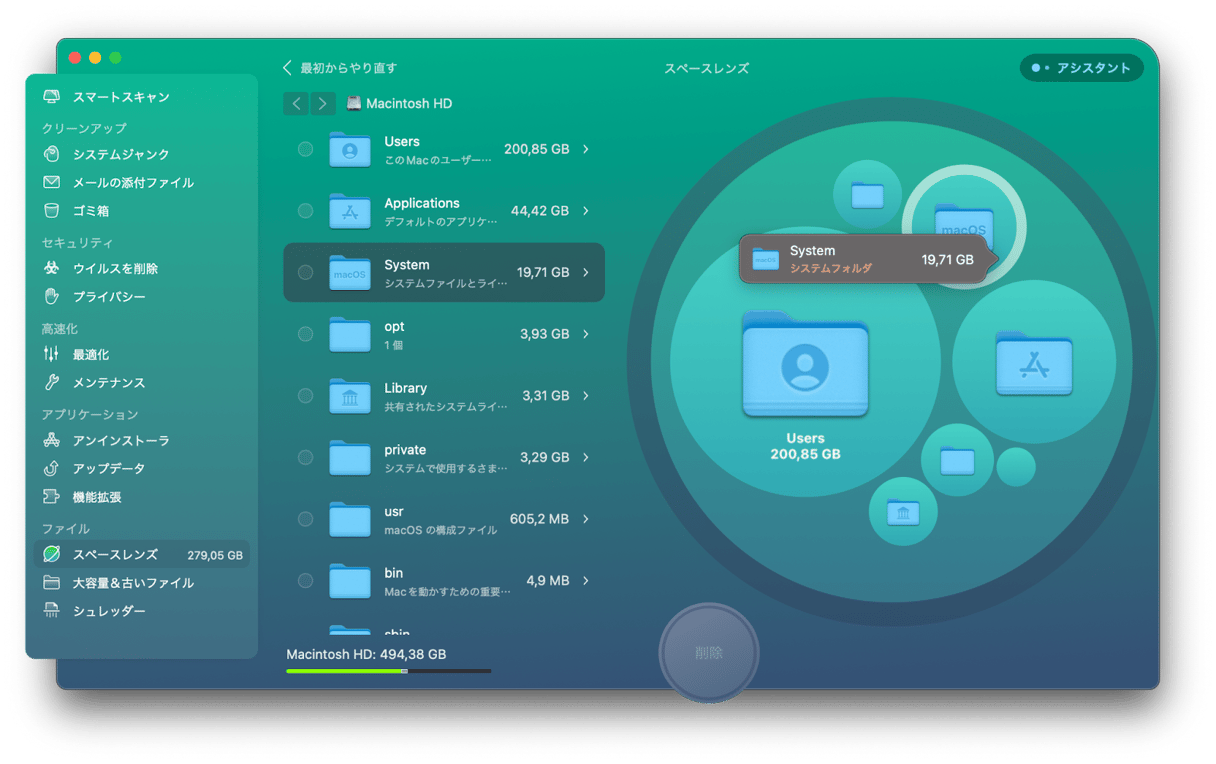This screenshot has width=1216, height=764.
Task: Click the シュレッダー shredder icon
Action: (x=51, y=610)
